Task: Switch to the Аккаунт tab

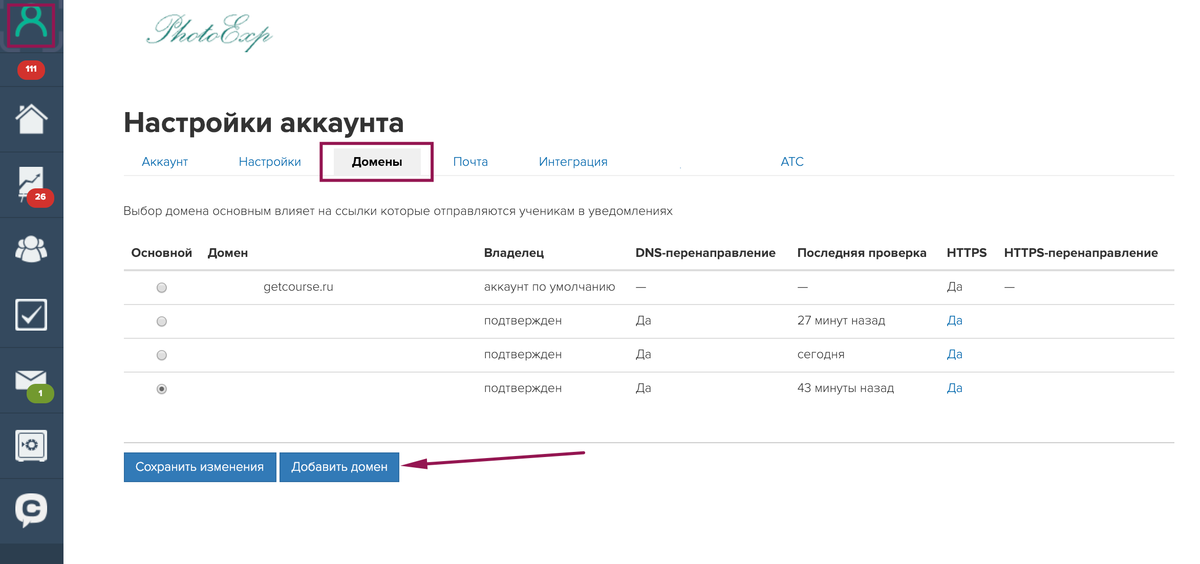Action: [x=165, y=161]
